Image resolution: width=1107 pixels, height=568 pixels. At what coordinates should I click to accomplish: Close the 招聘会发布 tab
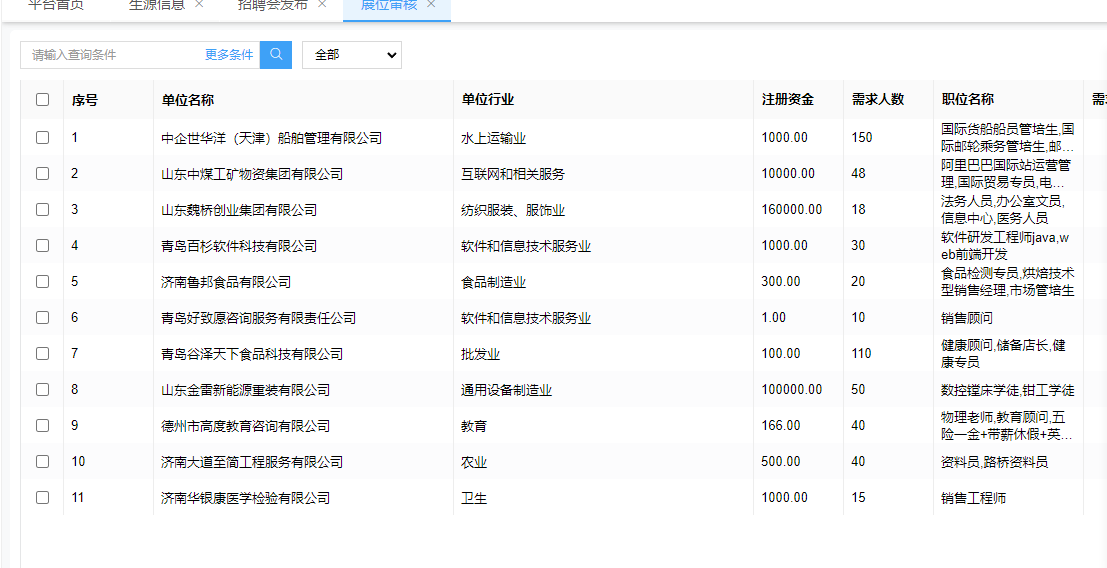point(321,4)
